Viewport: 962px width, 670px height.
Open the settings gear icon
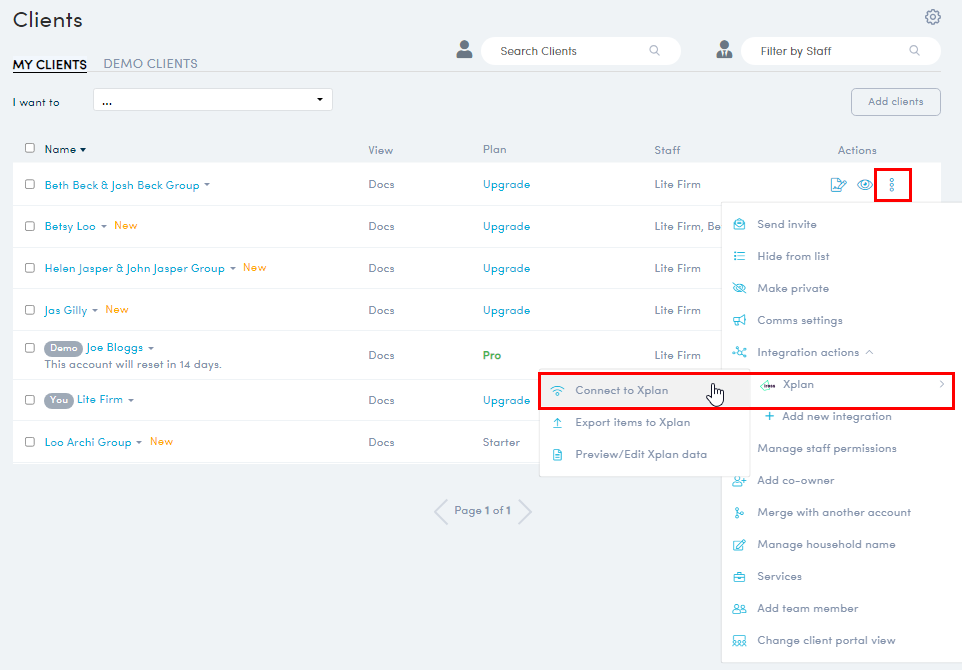[932, 17]
